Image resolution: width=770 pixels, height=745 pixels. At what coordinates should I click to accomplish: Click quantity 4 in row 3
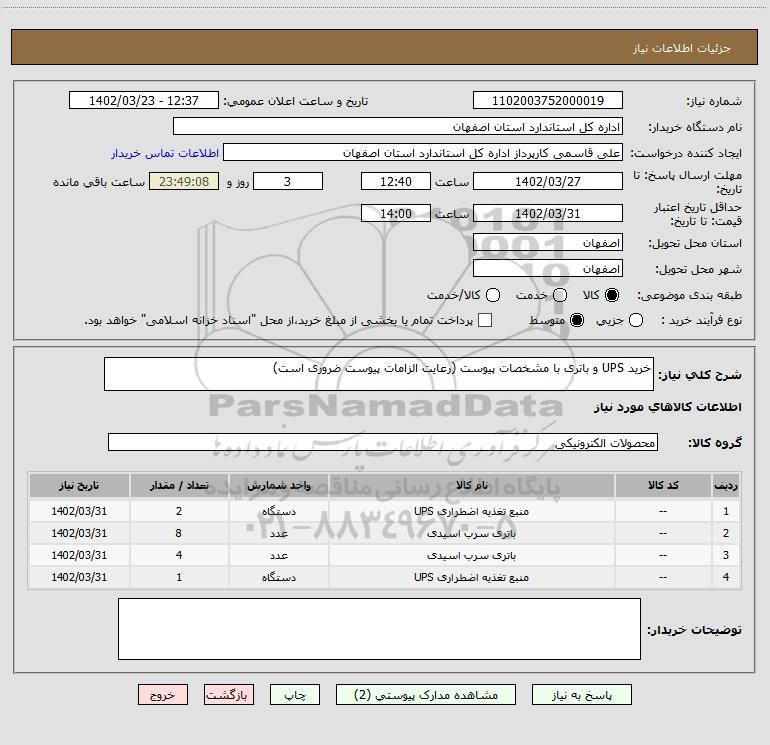pos(179,555)
